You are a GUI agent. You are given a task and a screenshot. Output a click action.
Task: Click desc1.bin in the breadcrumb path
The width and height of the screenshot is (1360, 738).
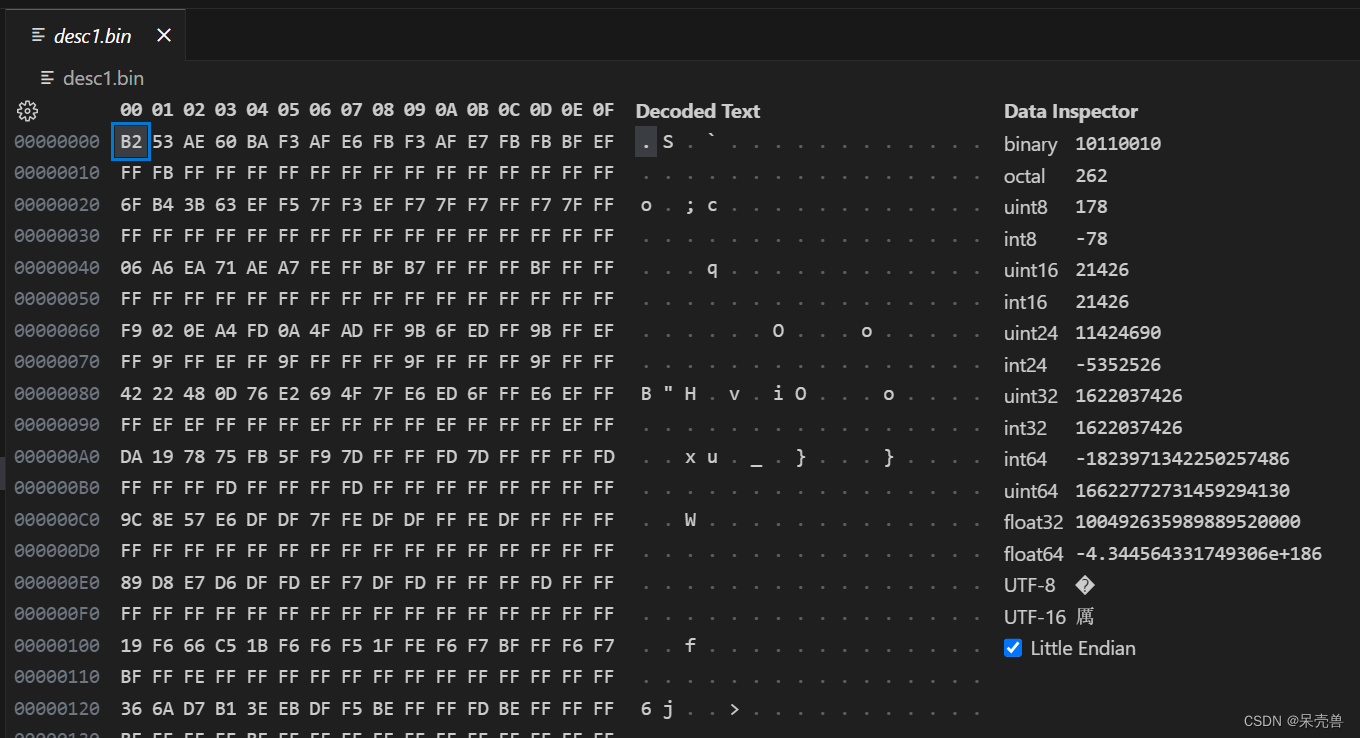pyautogui.click(x=103, y=77)
